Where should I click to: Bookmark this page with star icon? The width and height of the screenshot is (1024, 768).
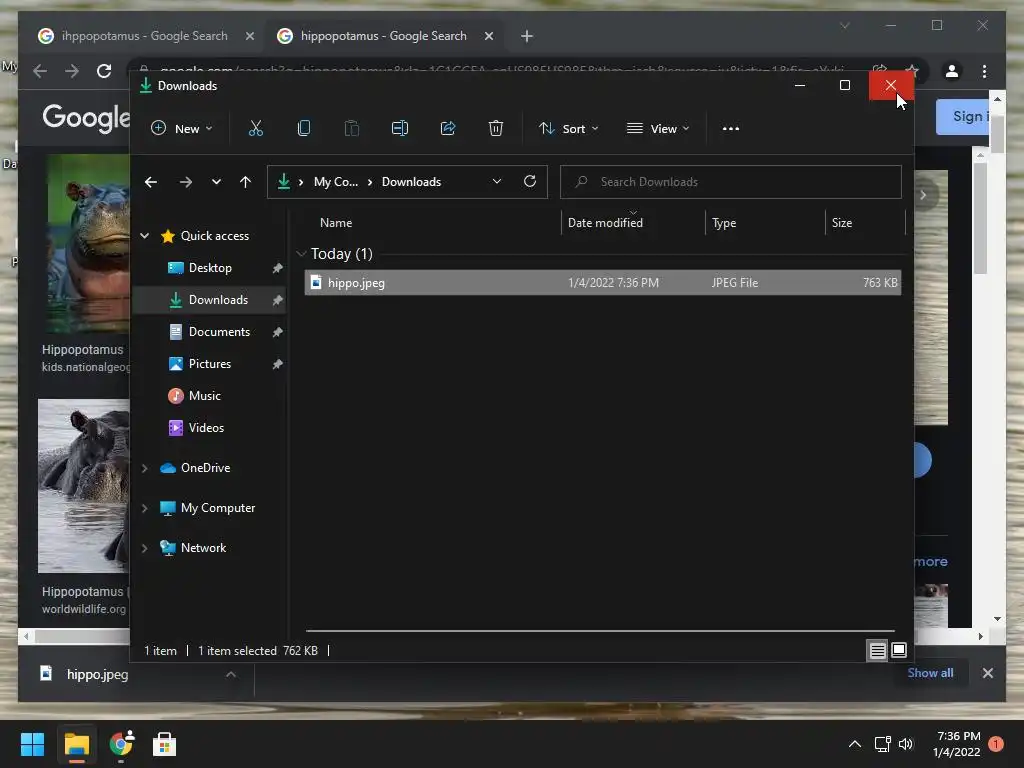click(x=913, y=71)
